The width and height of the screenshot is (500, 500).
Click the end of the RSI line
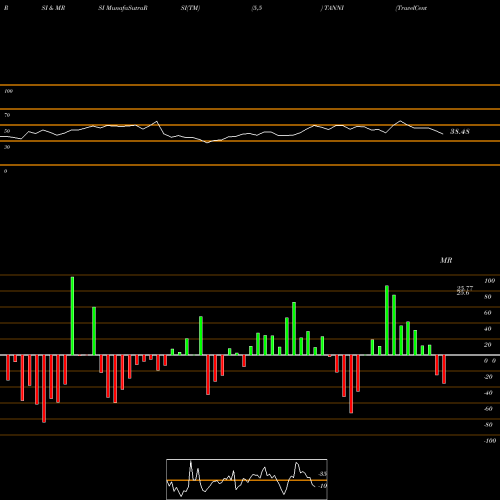point(443,134)
